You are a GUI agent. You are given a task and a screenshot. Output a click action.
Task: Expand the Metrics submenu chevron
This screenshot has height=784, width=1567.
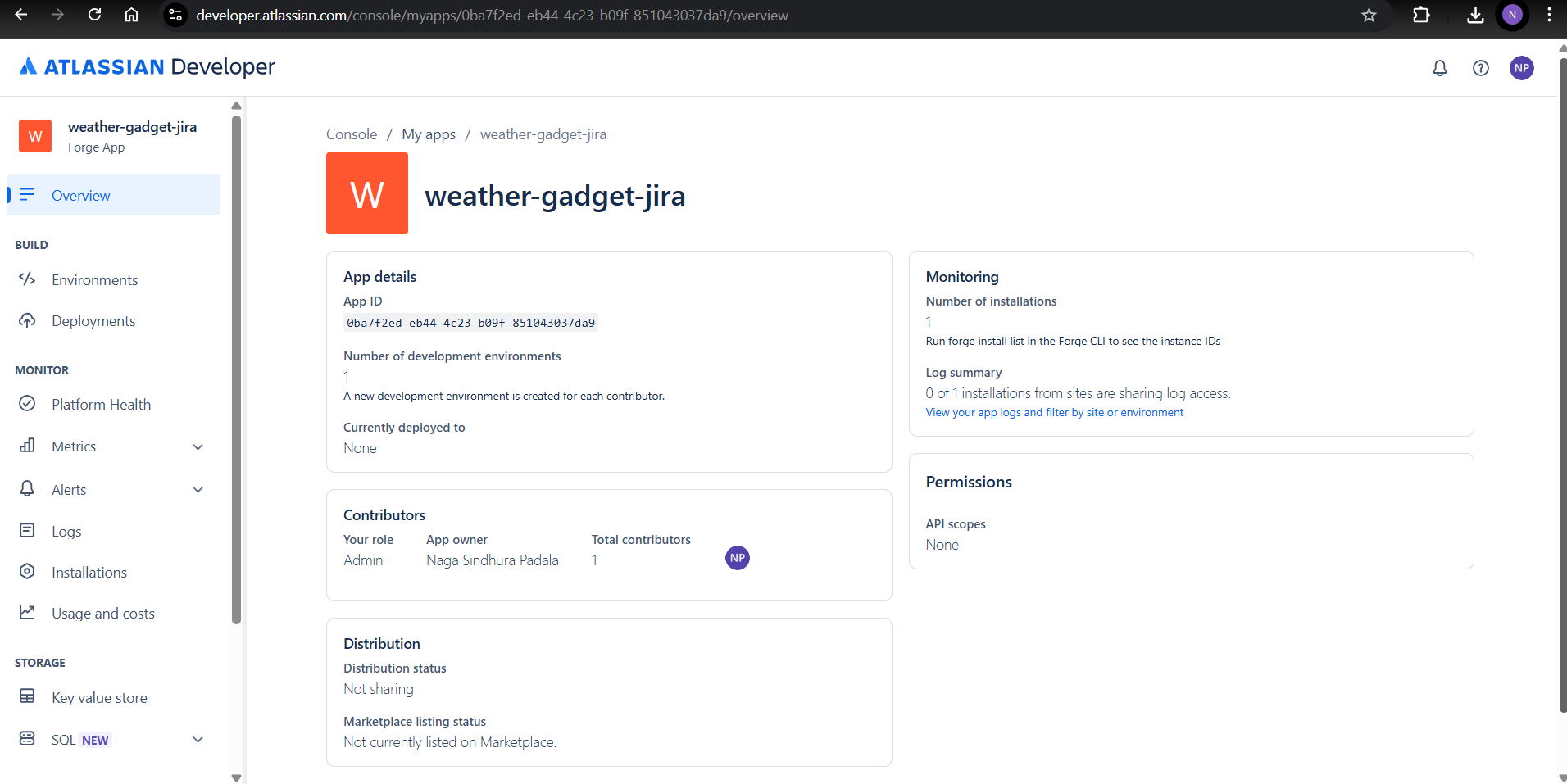coord(198,446)
